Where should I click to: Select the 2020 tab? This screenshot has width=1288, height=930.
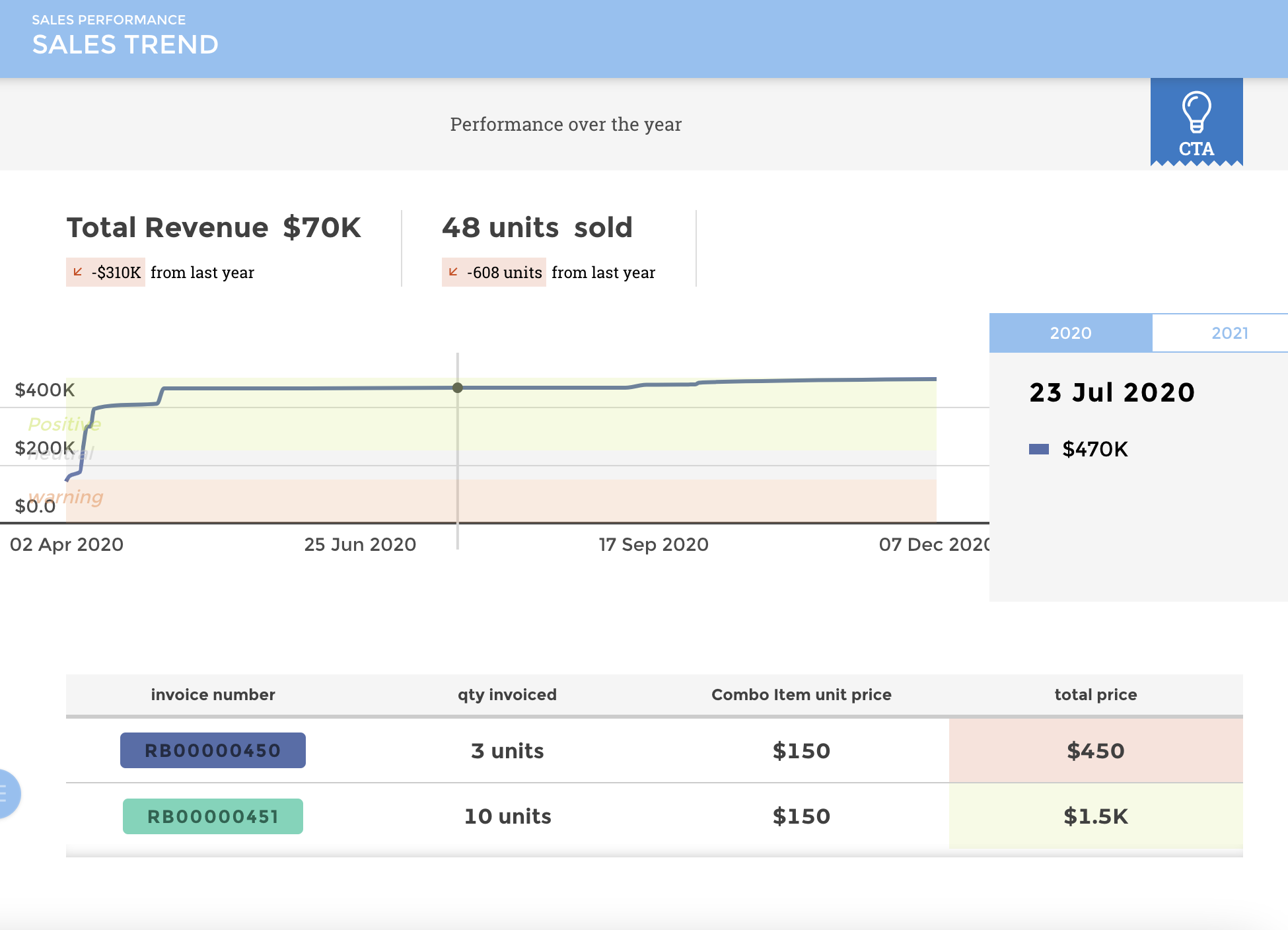(1071, 333)
